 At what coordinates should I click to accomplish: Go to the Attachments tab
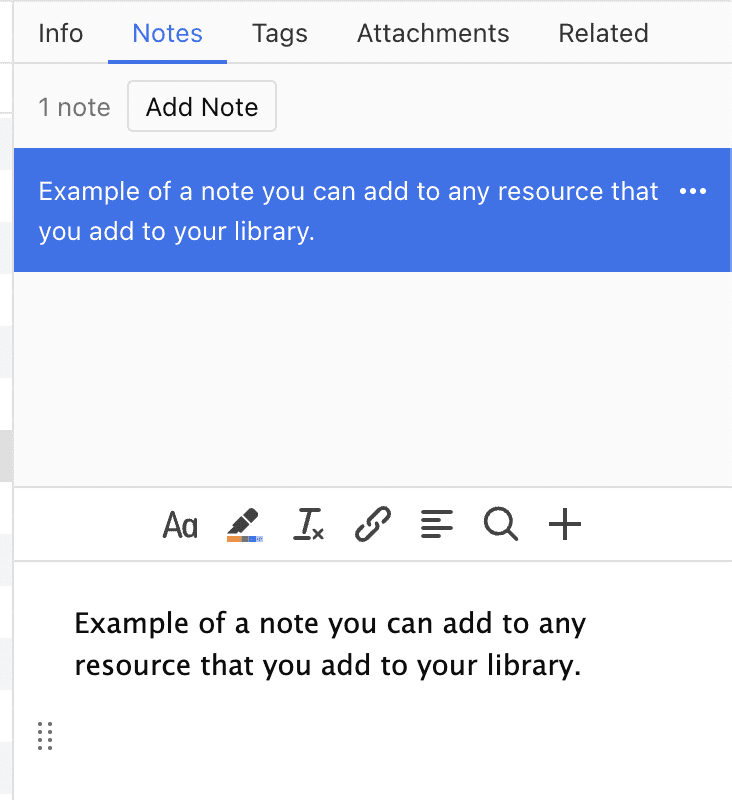point(433,34)
